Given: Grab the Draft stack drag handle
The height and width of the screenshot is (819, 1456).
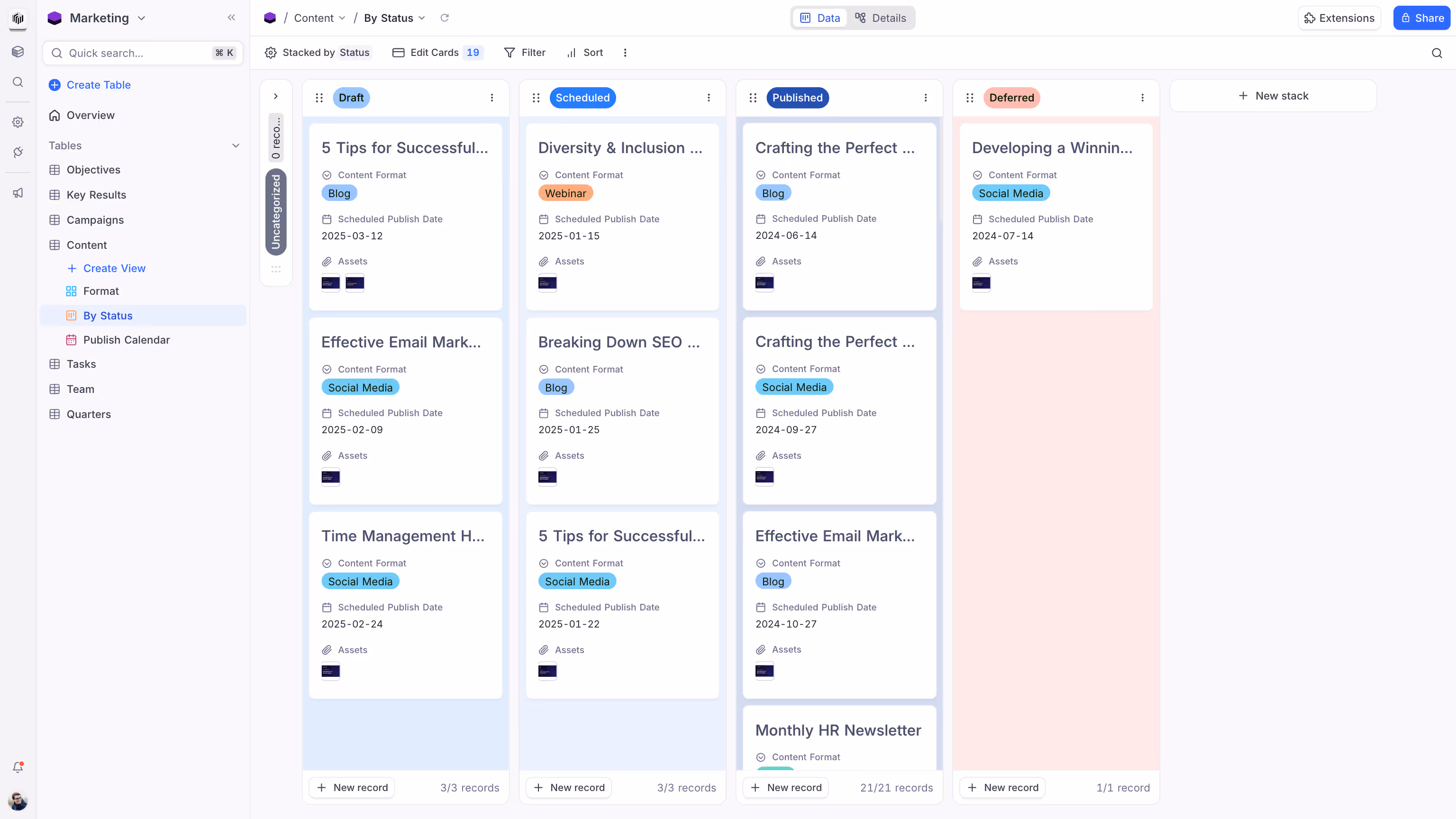Looking at the screenshot, I should coord(319,98).
